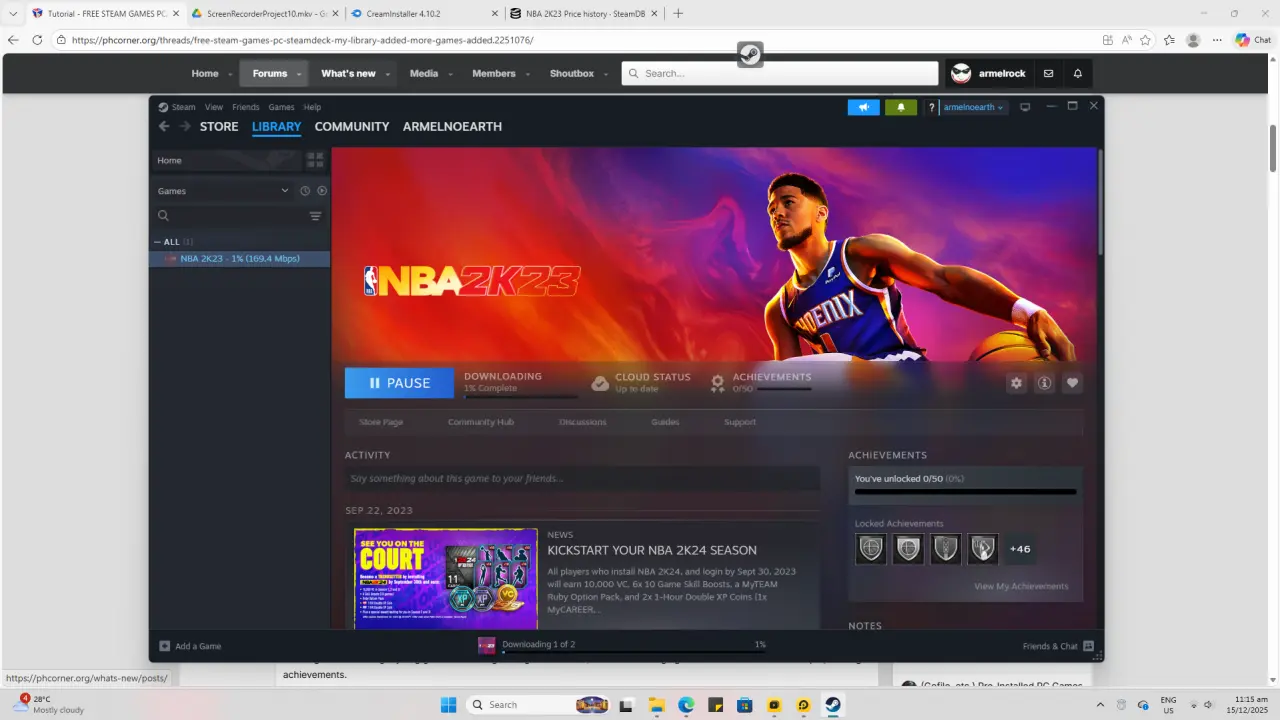The image size is (1280, 720).
Task: Click Home in Steam library sidebar
Action: click(225, 160)
